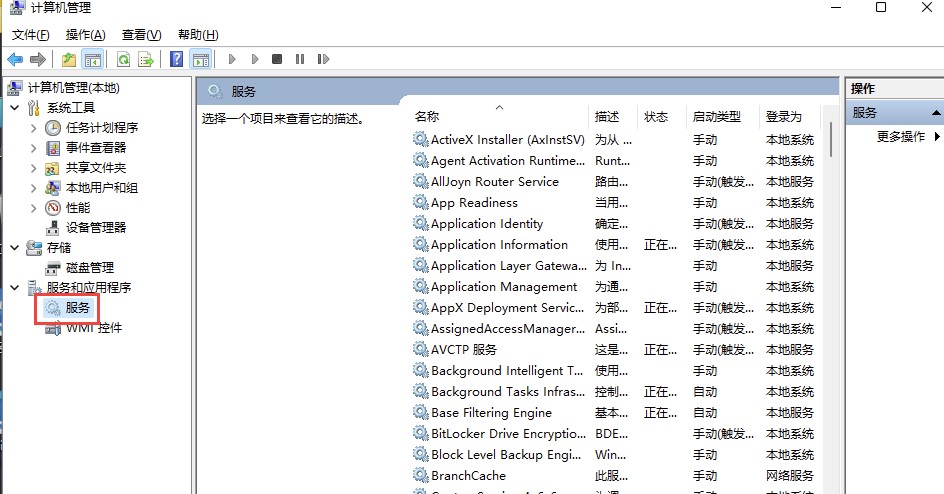944x494 pixels.
Task: Select the Agent Activation Runtime row
Action: coord(614,161)
